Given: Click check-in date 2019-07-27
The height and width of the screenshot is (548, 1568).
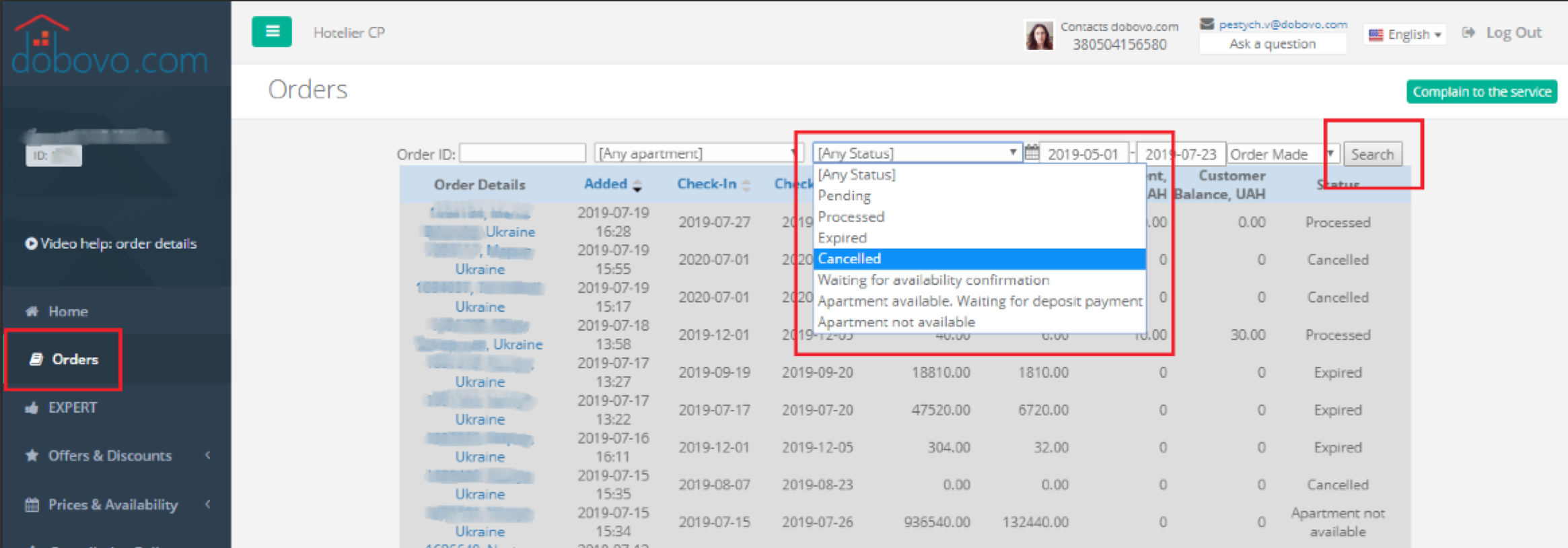Looking at the screenshot, I should coord(714,222).
